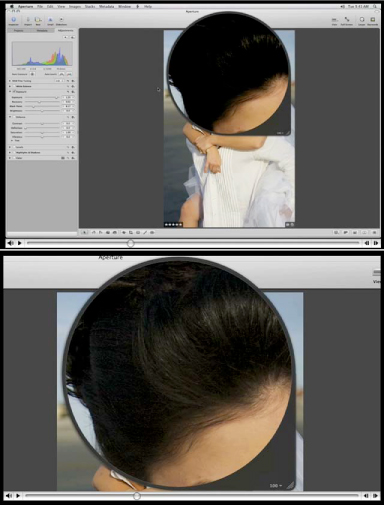Open the View toolbar icon
Viewport: 384px width, 505px height.
pyautogui.click(x=334, y=21)
